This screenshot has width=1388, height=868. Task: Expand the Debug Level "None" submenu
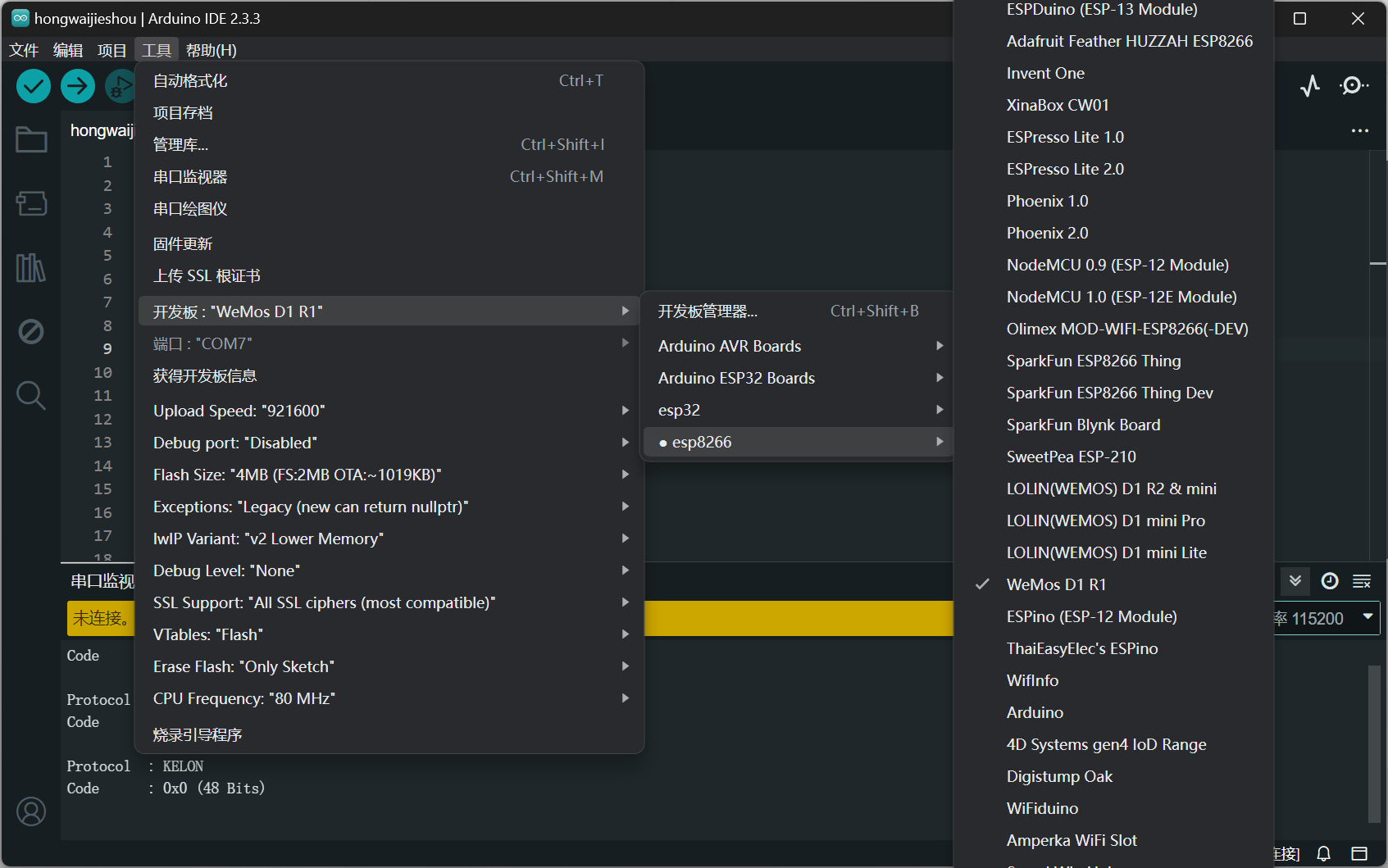pyautogui.click(x=389, y=570)
